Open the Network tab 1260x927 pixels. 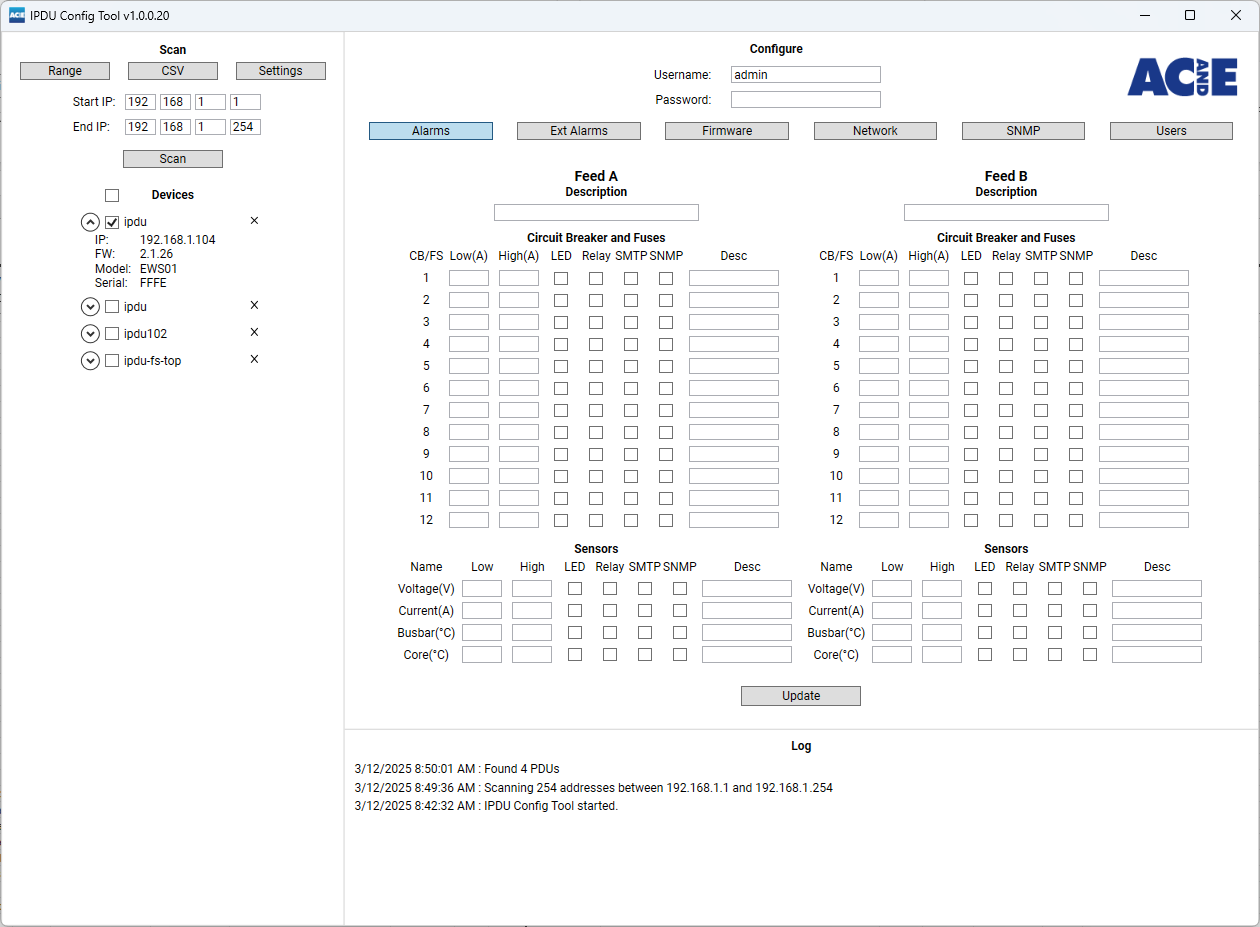pos(875,131)
